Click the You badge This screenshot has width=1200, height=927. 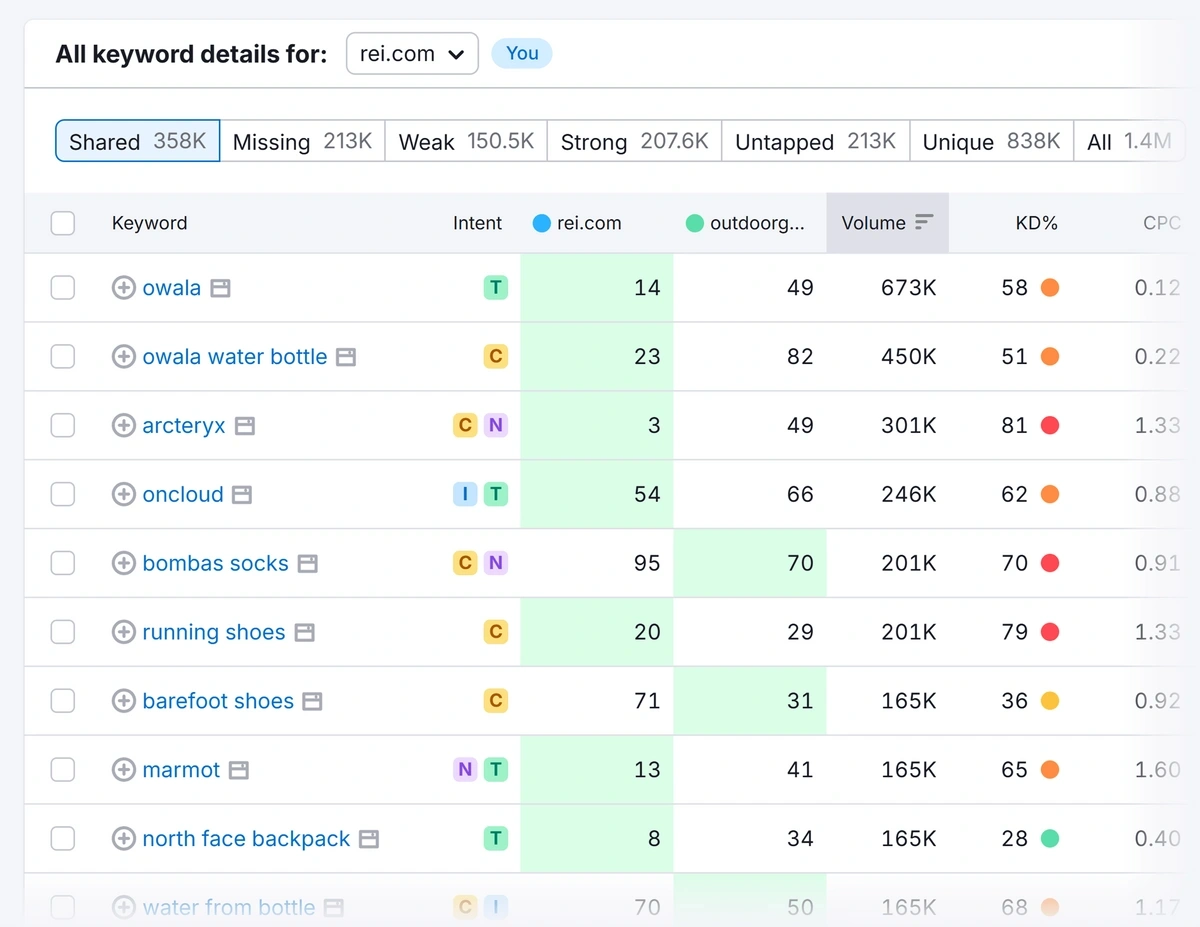522,54
